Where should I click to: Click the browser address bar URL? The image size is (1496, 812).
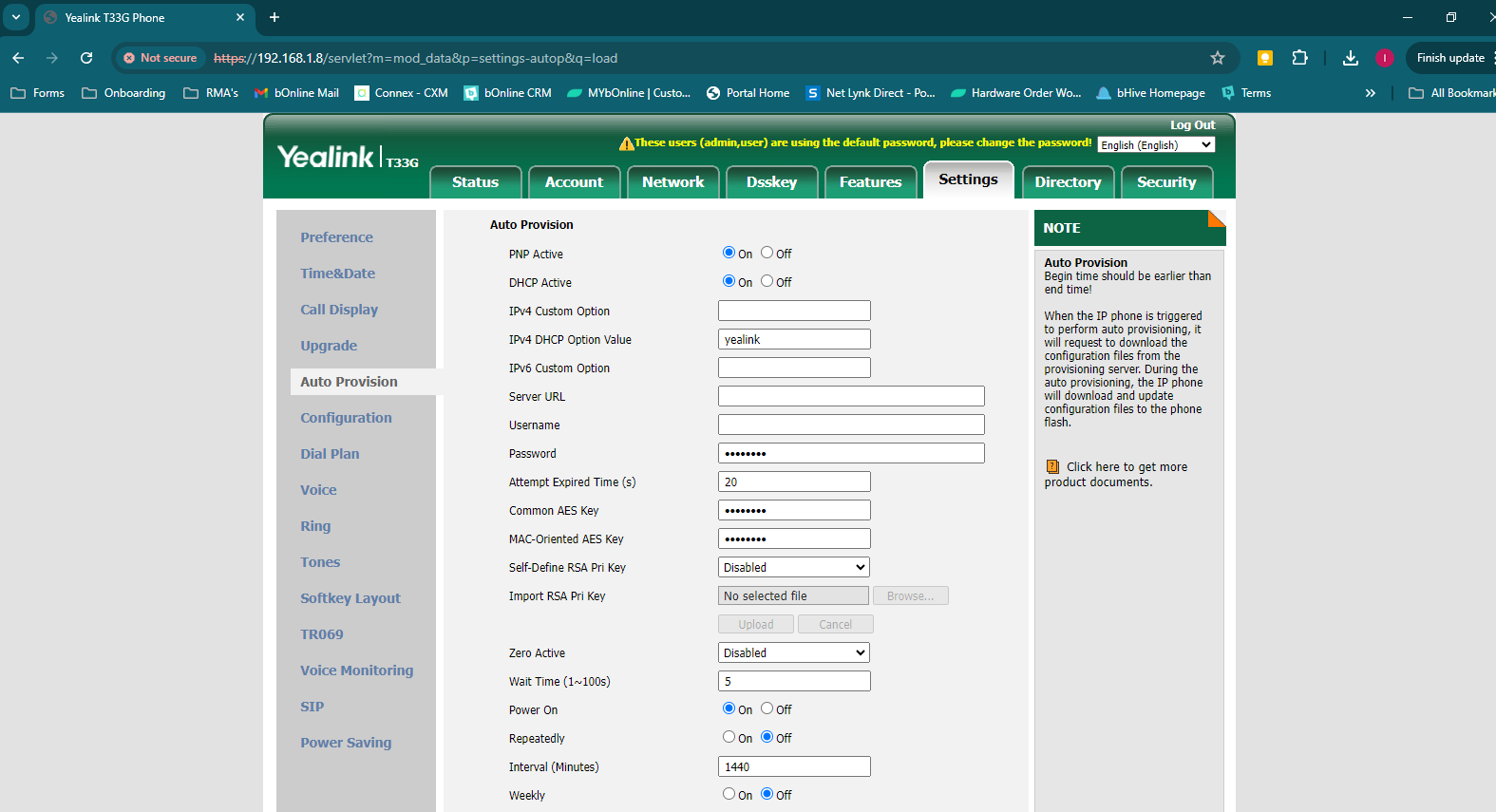(416, 58)
